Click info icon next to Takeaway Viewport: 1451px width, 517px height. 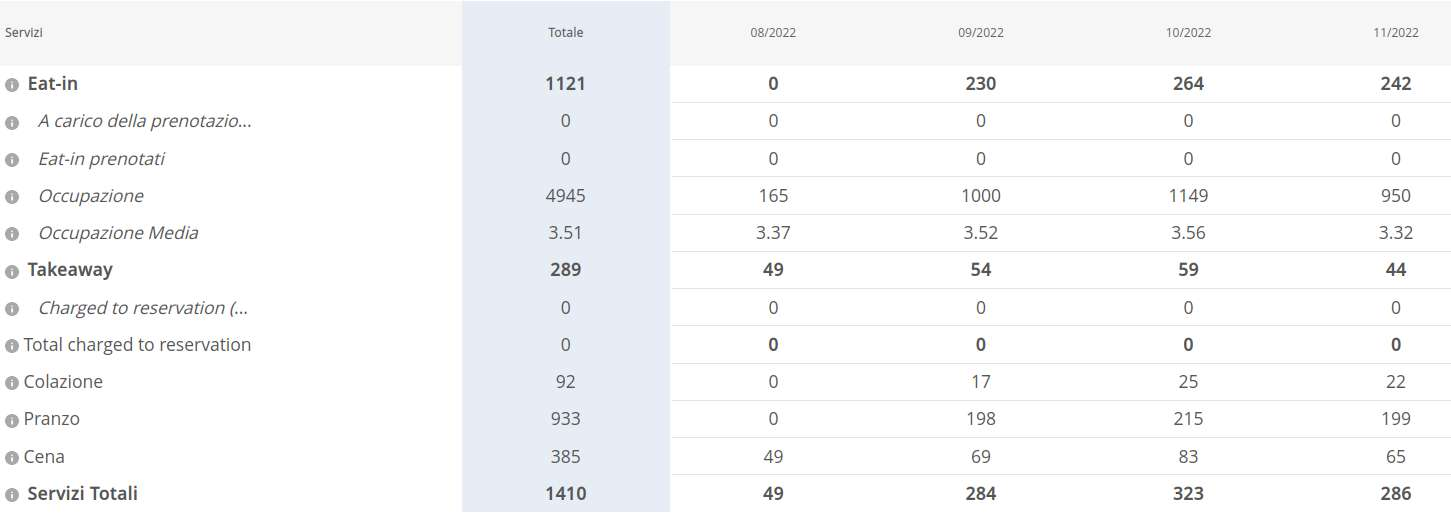pos(12,271)
